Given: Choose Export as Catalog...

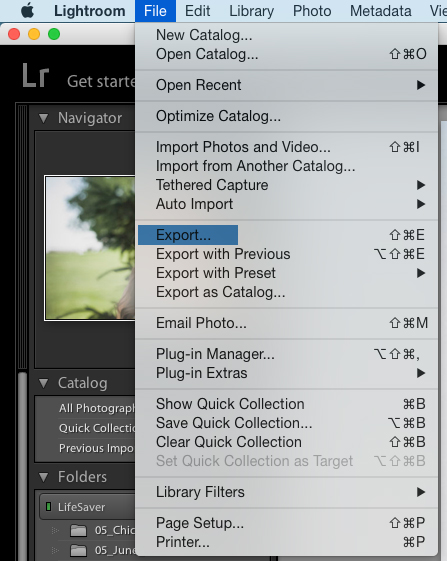Looking at the screenshot, I should point(286,292).
